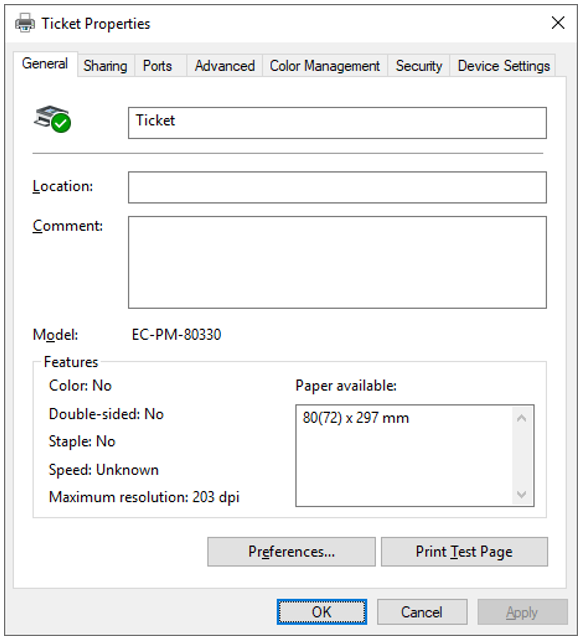Confirm with the OK button

pos(321,612)
